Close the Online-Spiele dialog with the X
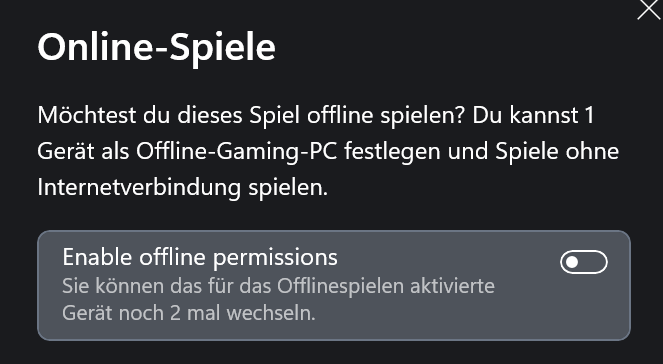 [x=649, y=9]
